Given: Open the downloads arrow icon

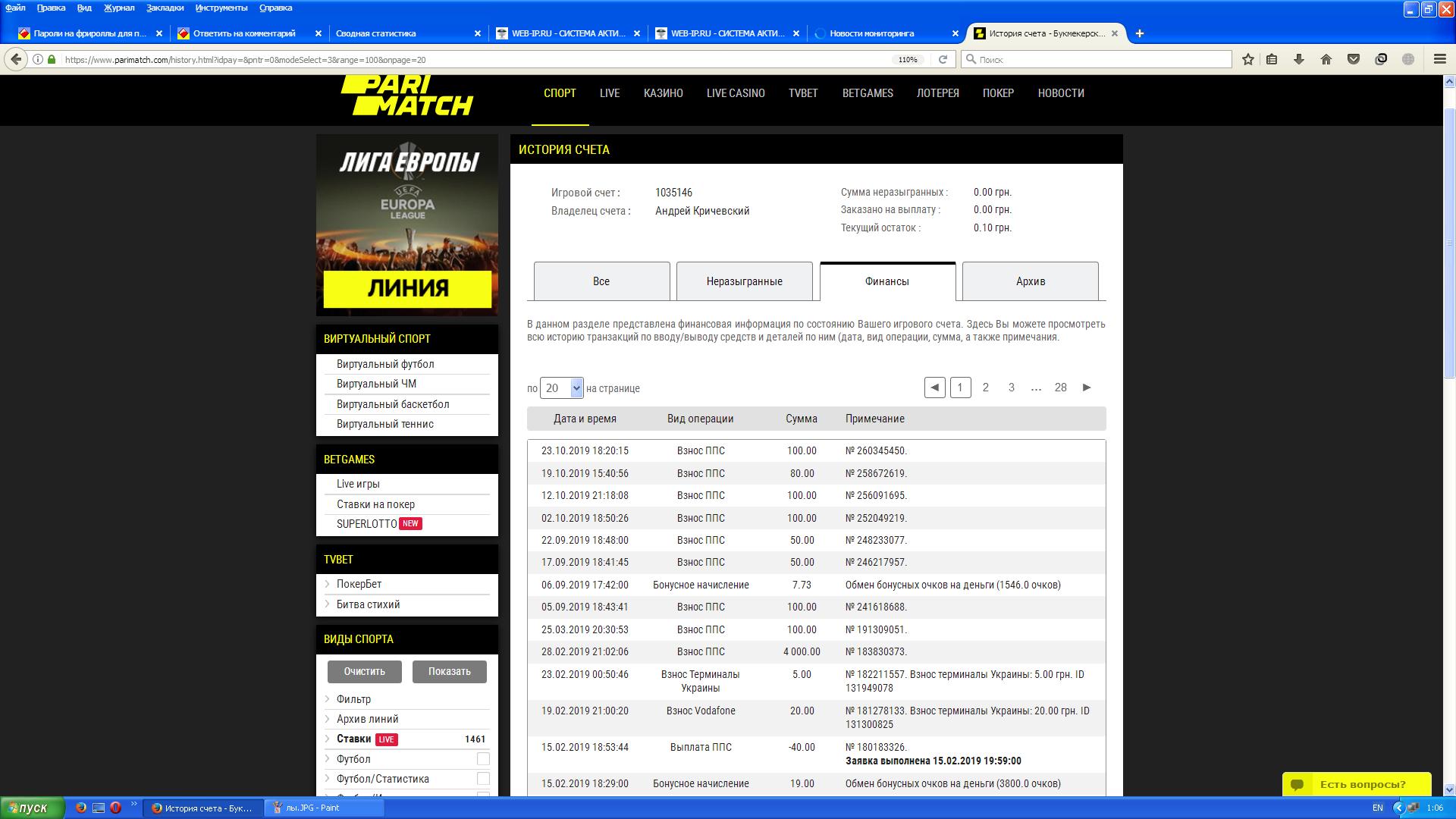Looking at the screenshot, I should (1299, 59).
